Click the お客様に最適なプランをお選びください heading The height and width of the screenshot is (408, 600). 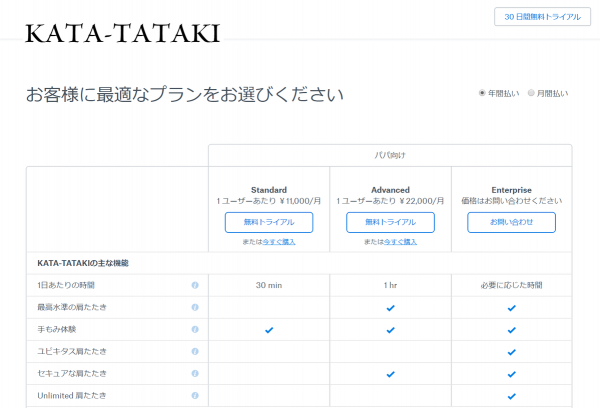pos(184,95)
